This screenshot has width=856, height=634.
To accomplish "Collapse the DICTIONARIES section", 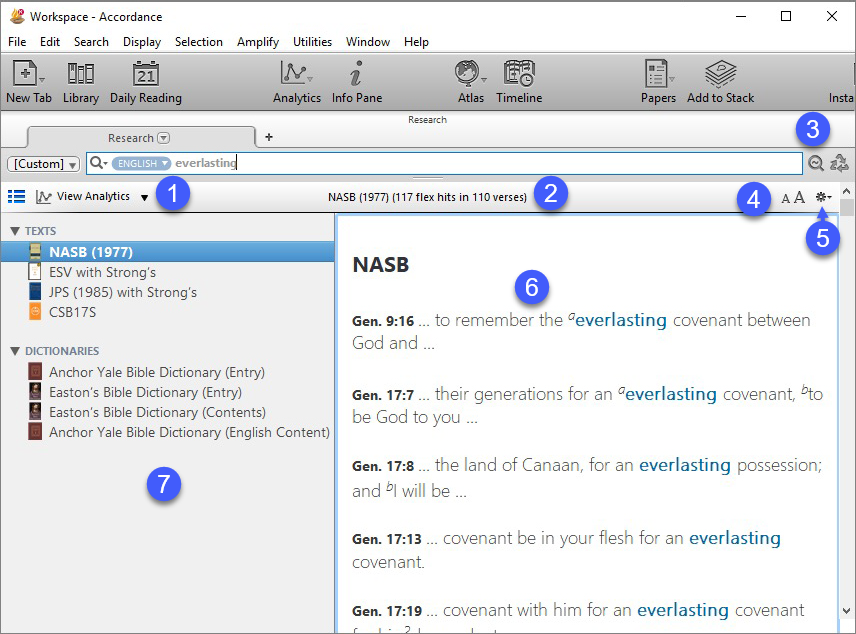I will coord(15,351).
